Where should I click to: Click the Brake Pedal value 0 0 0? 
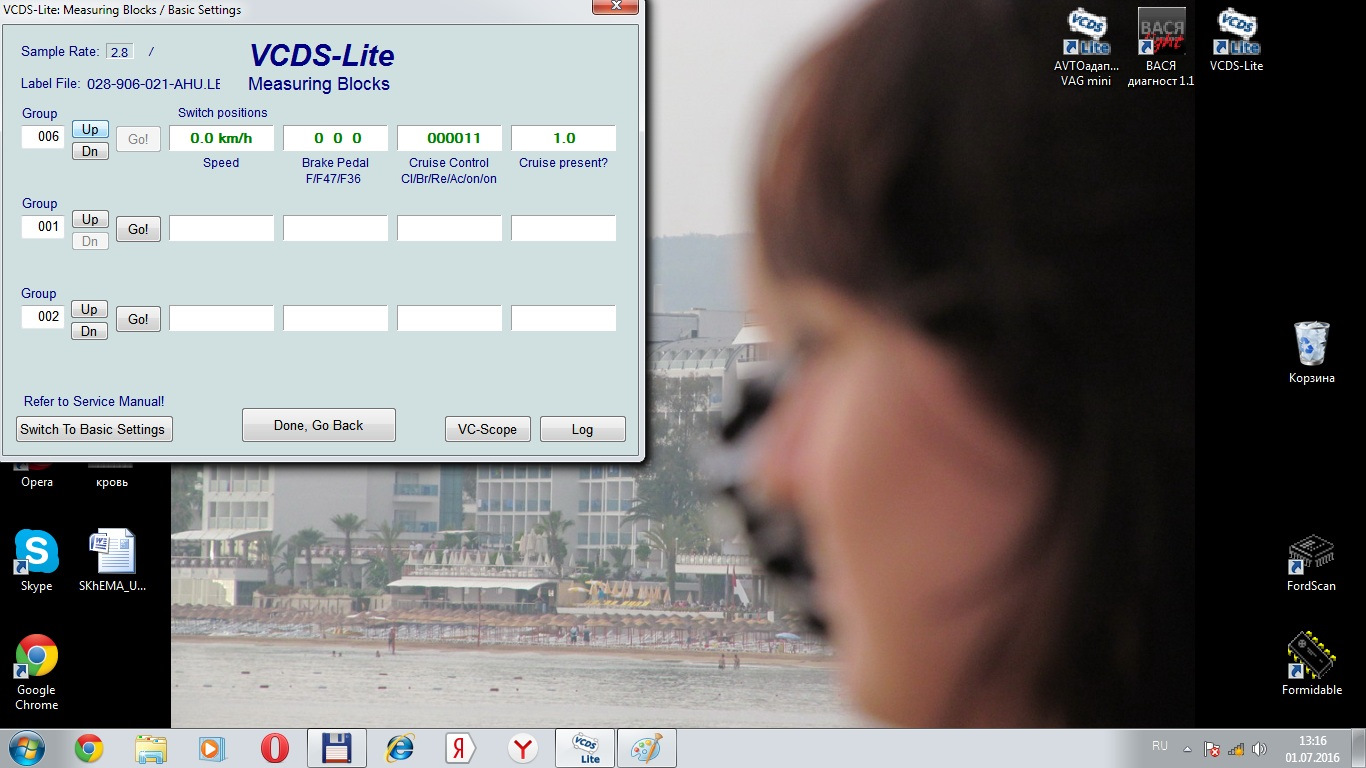tap(335, 138)
